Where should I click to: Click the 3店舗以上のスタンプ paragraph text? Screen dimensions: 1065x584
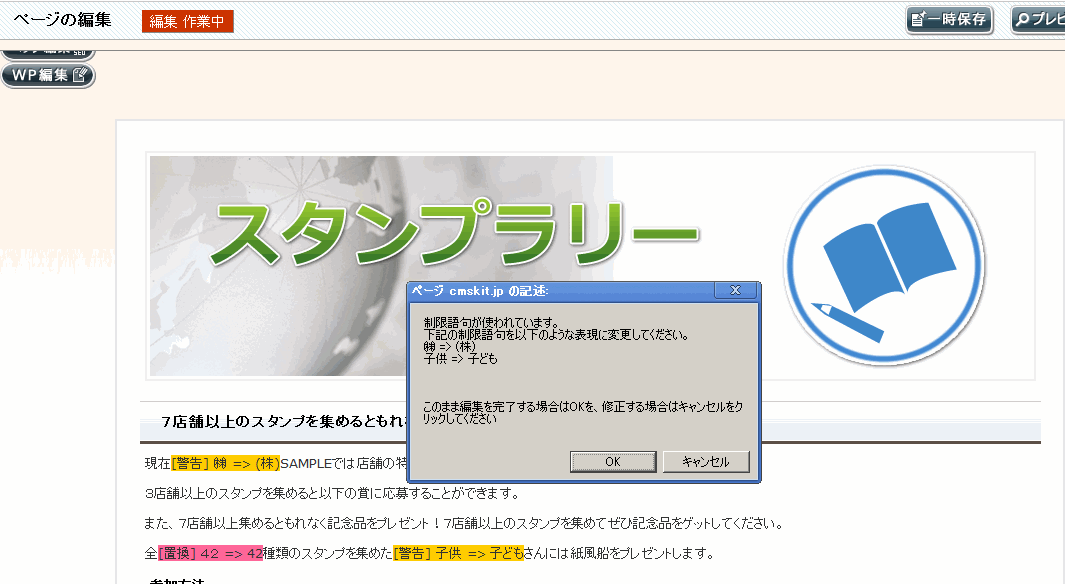[330, 493]
